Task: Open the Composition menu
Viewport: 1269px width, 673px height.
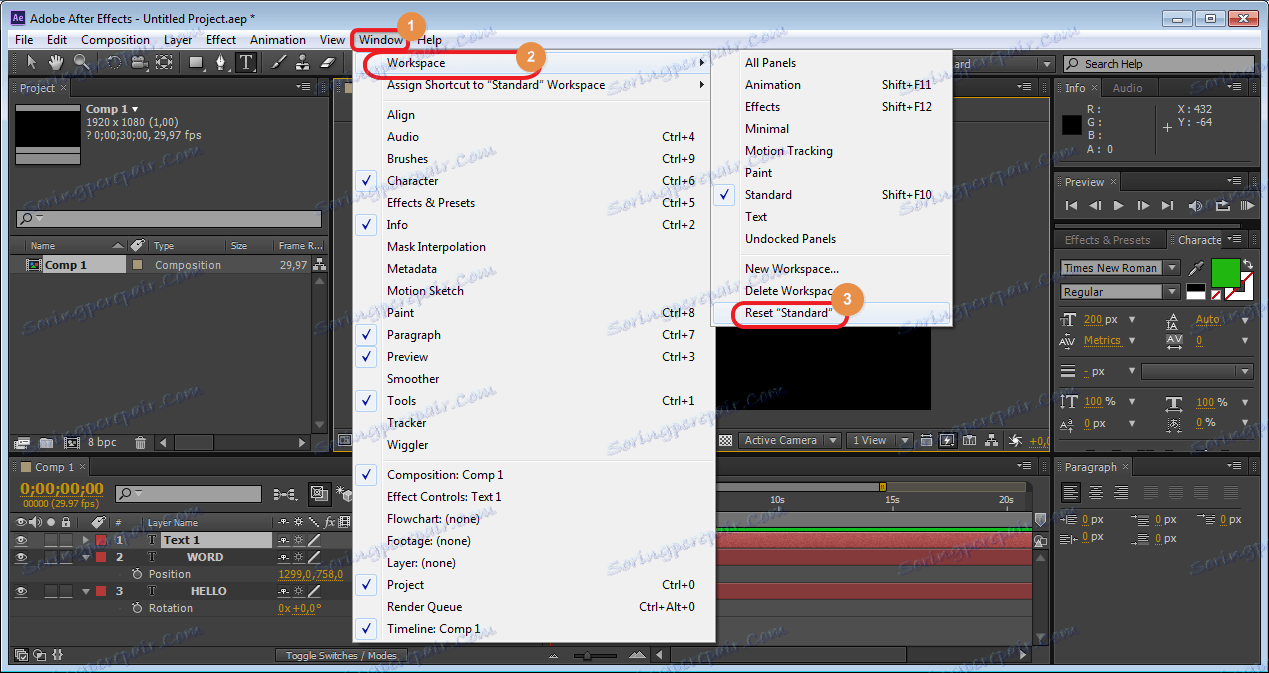Action: [x=115, y=40]
